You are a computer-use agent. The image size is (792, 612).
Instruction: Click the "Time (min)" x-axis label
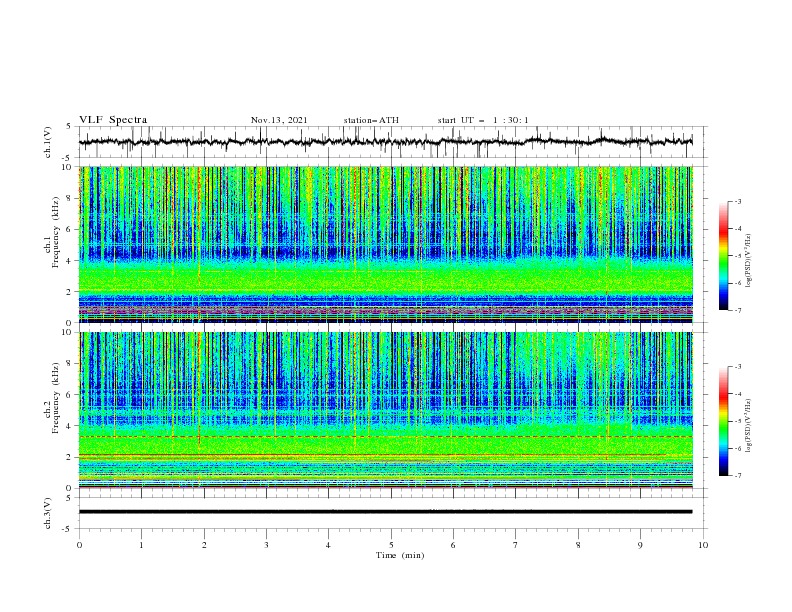point(400,555)
